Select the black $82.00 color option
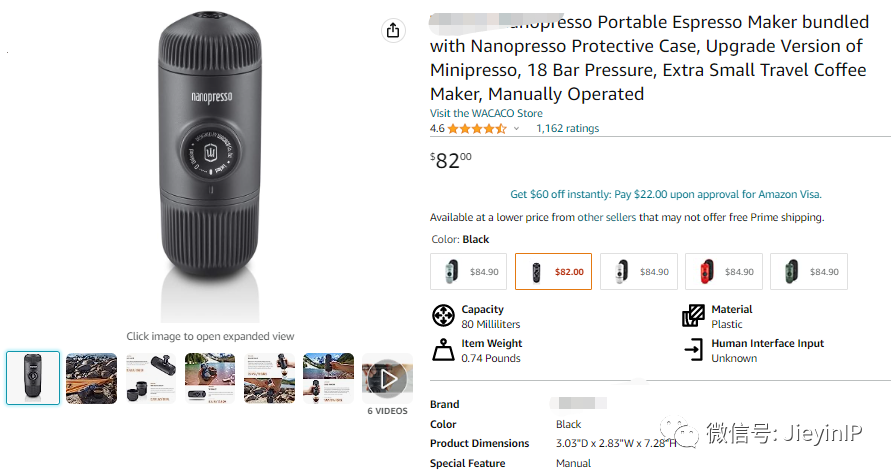 (553, 271)
